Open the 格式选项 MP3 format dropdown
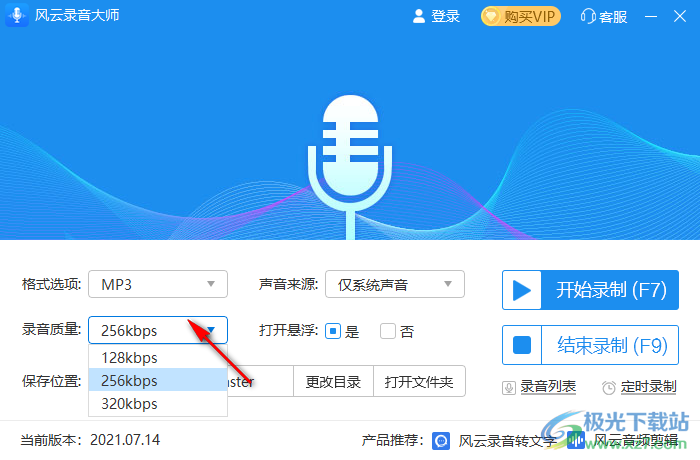The image size is (700, 460). (x=158, y=284)
